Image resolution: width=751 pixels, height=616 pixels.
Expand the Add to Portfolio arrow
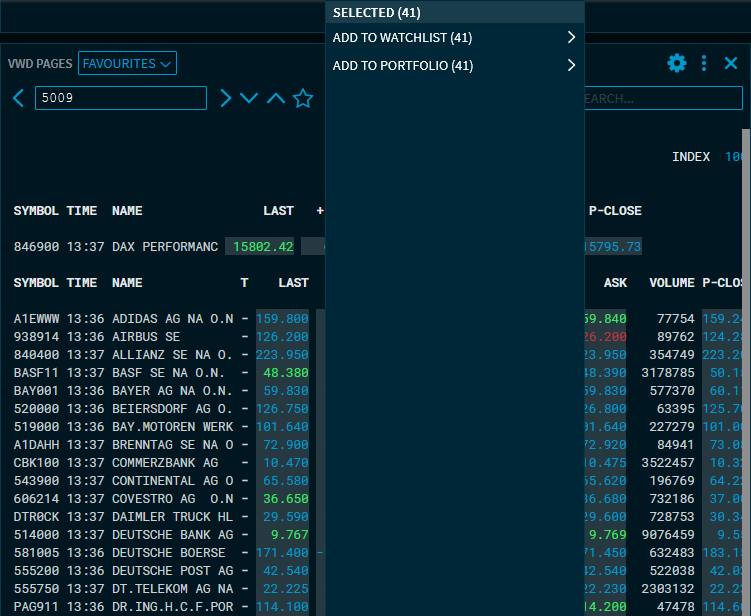click(571, 66)
